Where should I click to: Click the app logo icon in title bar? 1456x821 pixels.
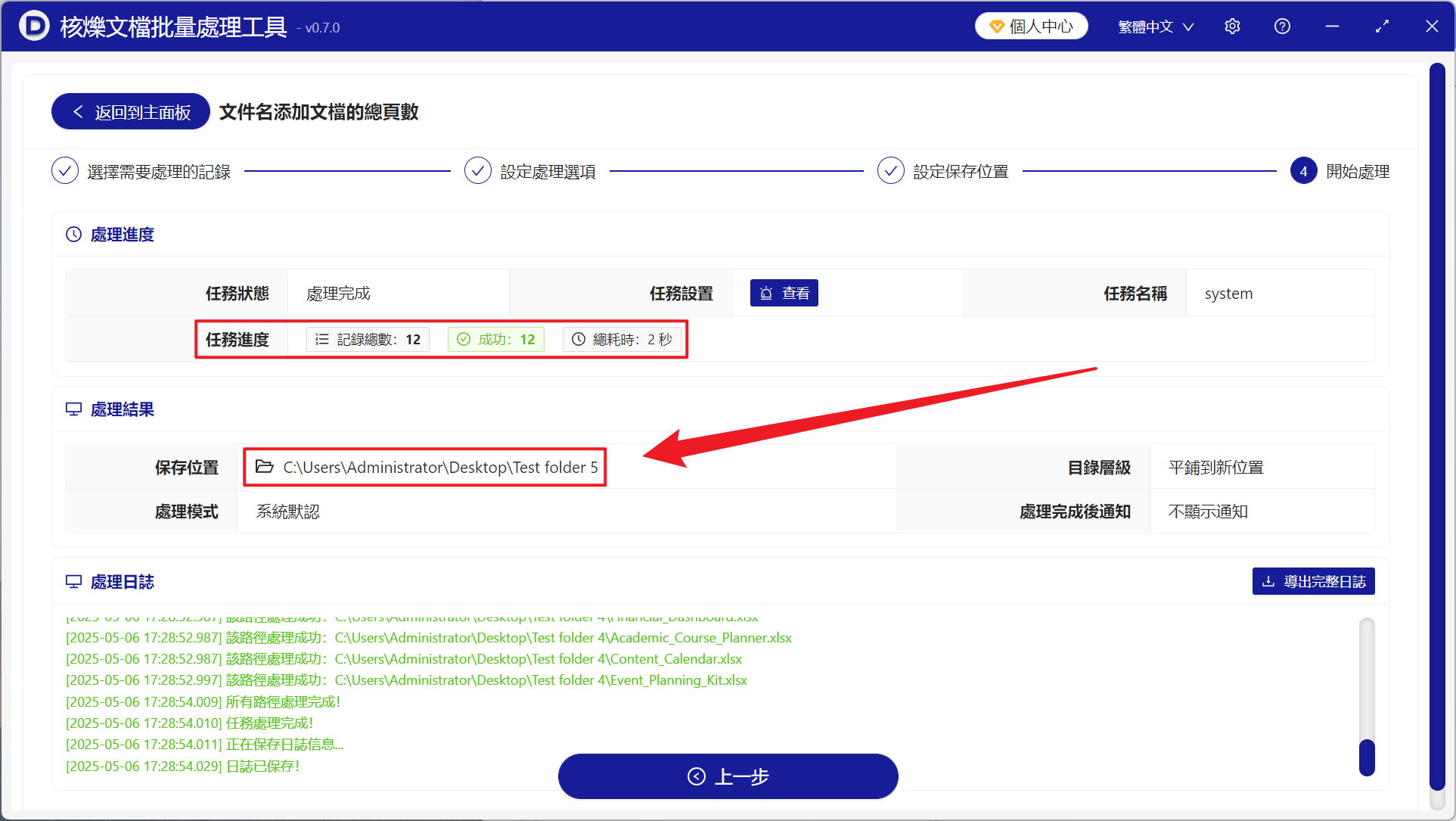33,26
